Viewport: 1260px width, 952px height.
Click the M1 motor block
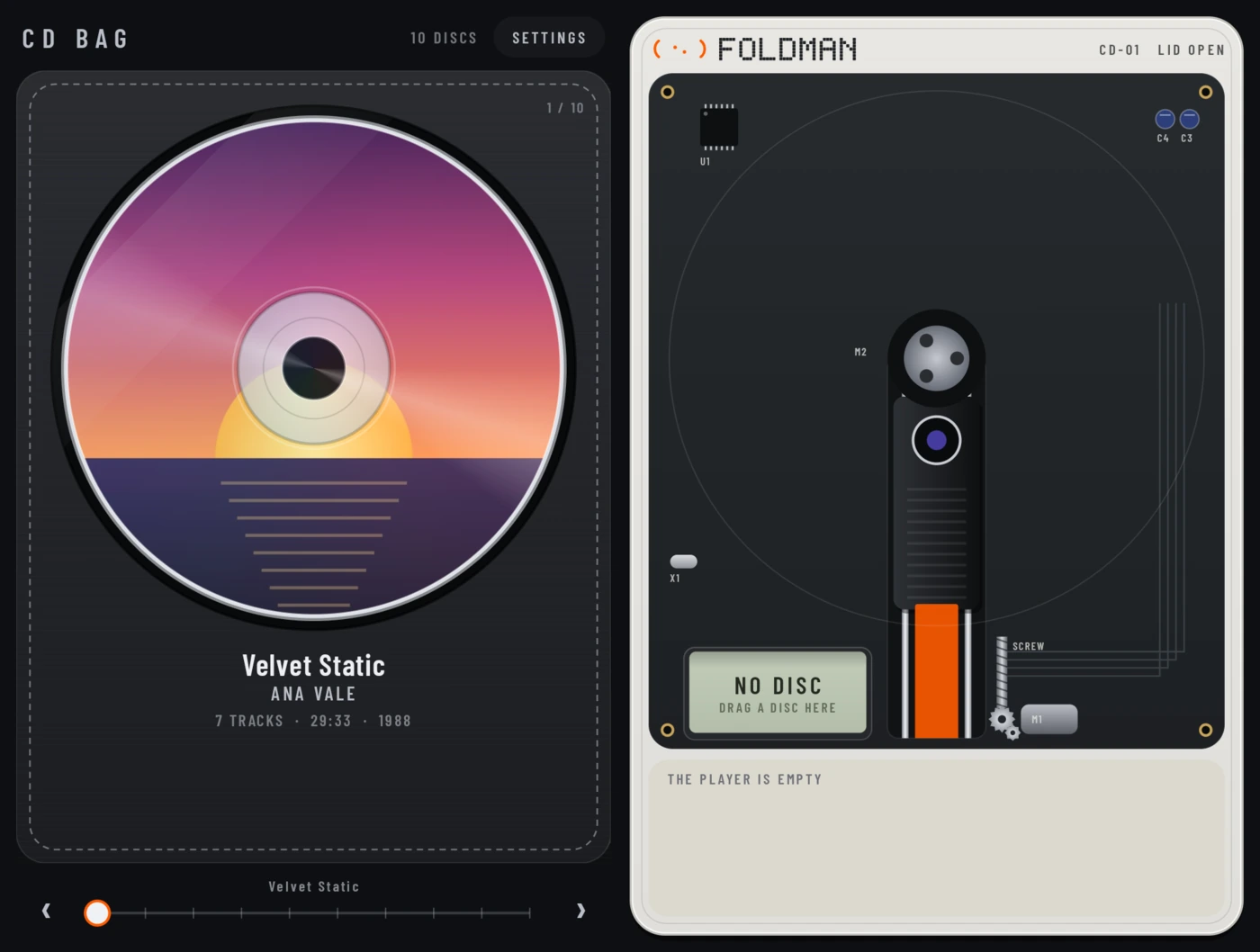(x=1048, y=719)
